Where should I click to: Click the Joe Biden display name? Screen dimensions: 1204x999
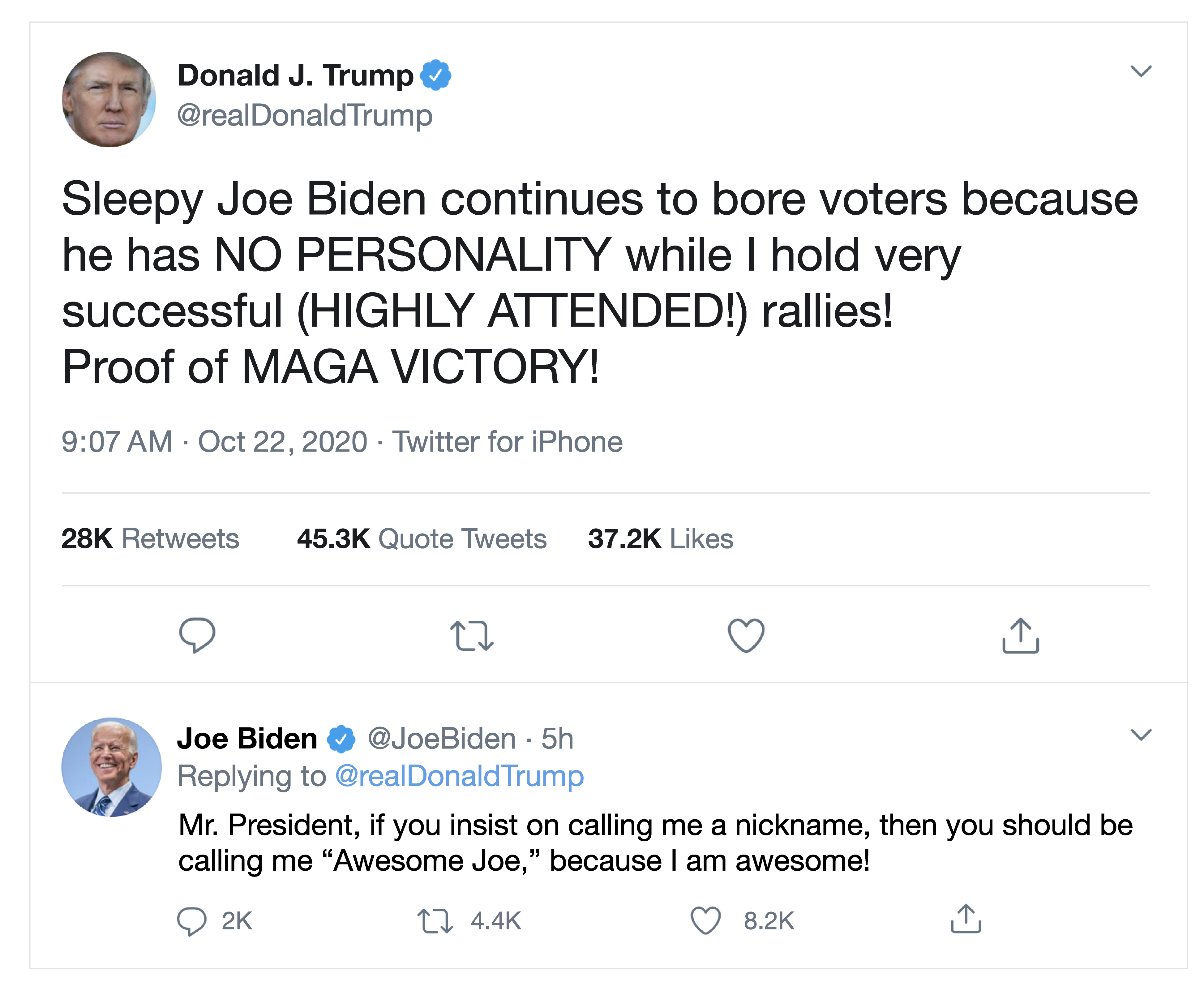247,739
